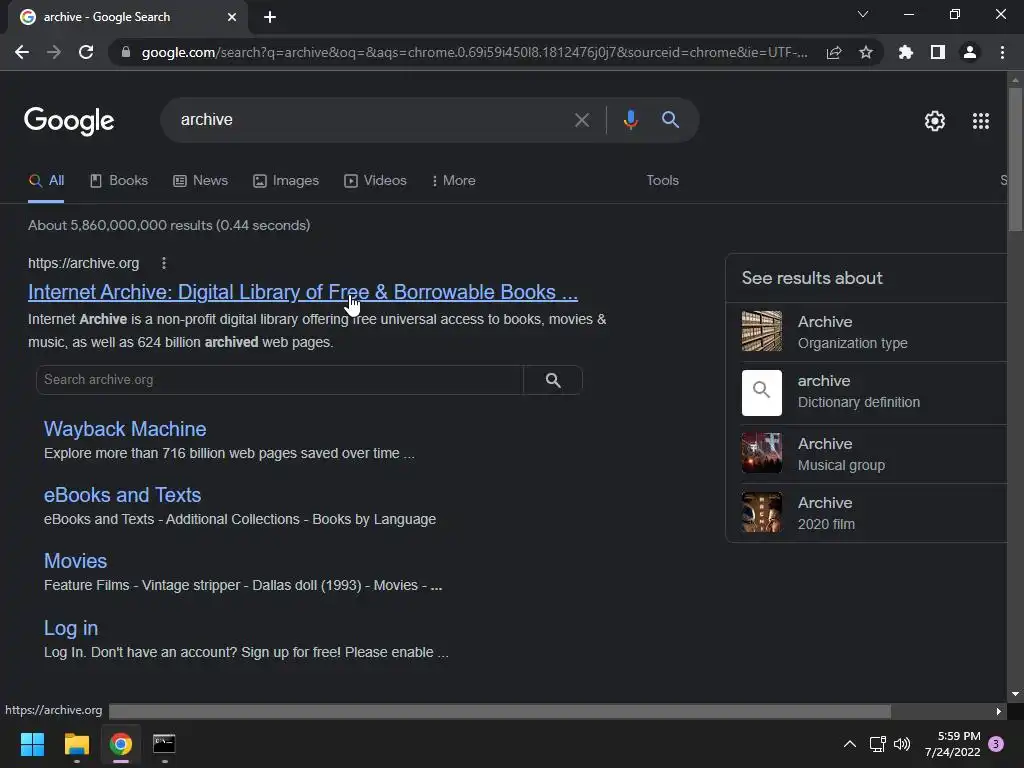Screen dimensions: 1024x768
Task: Click the Search archive.org input field
Action: 280,380
